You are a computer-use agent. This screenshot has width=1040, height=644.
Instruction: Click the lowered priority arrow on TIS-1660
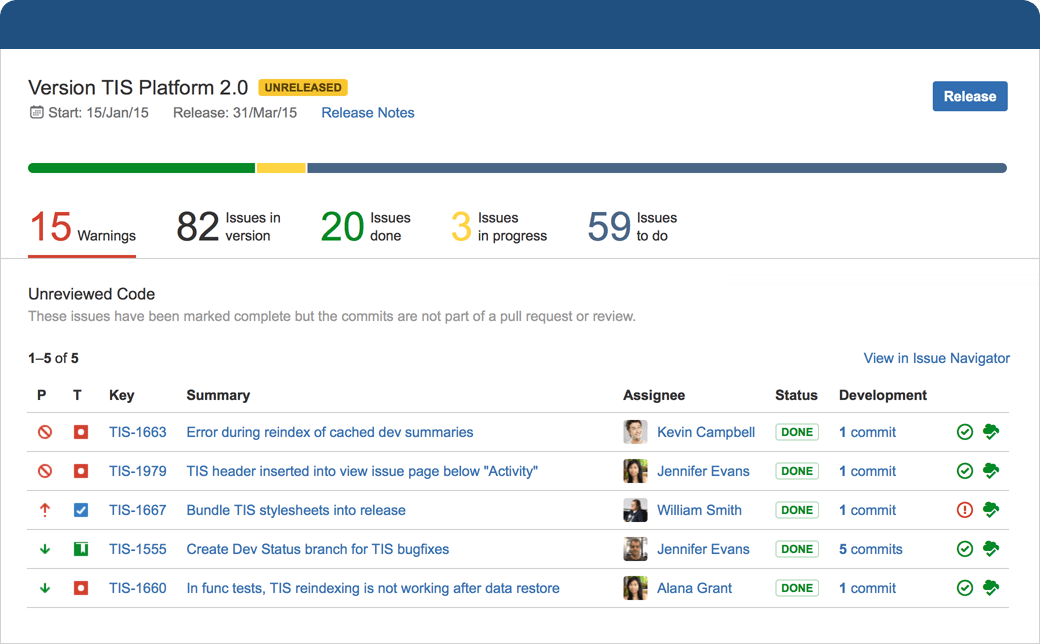[44, 587]
